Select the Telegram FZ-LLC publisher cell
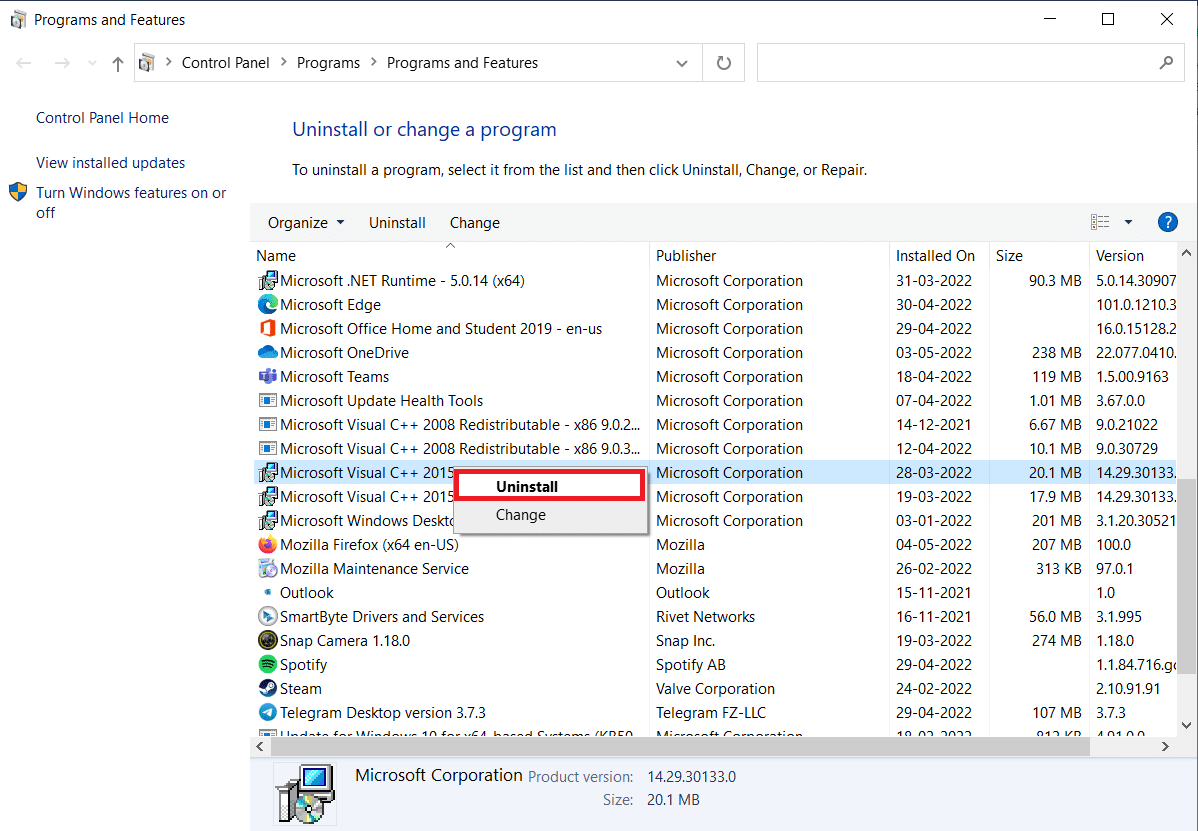1198x831 pixels. (711, 713)
